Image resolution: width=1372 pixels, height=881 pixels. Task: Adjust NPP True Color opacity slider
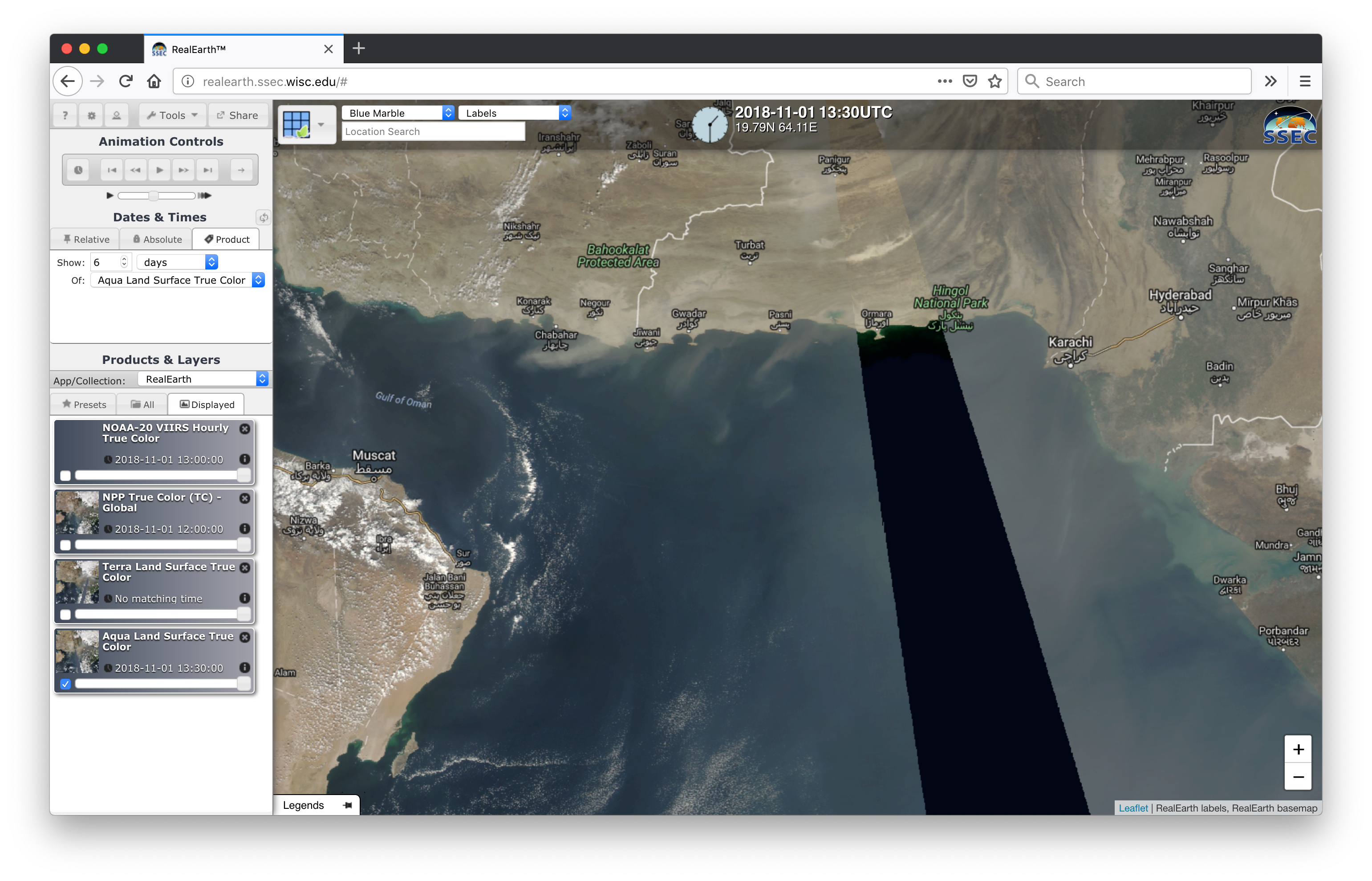(162, 545)
